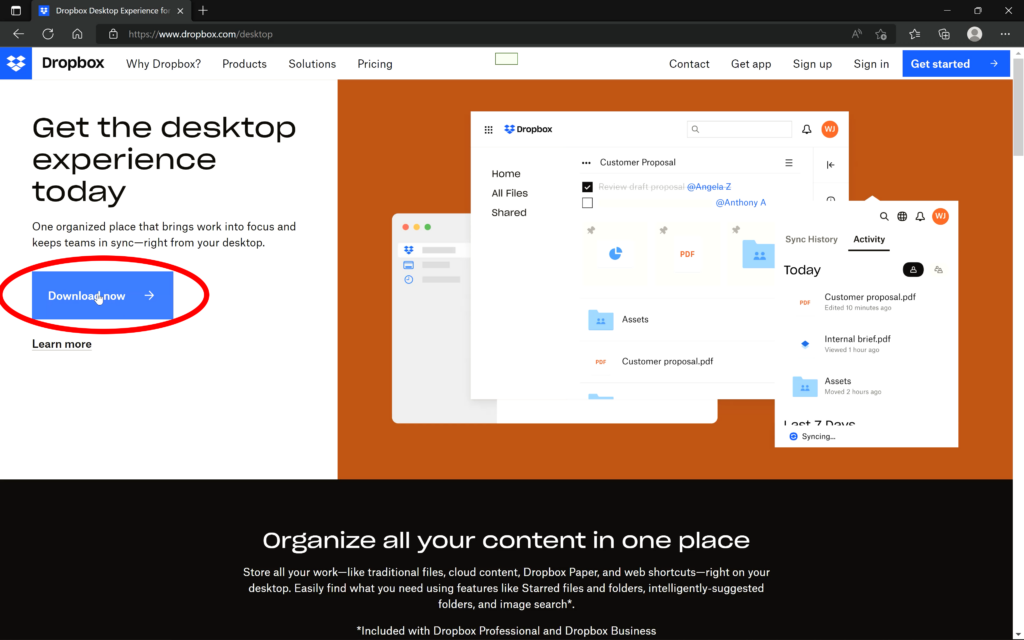
Task: Click the orange WJ avatar beside search box
Action: tap(829, 129)
